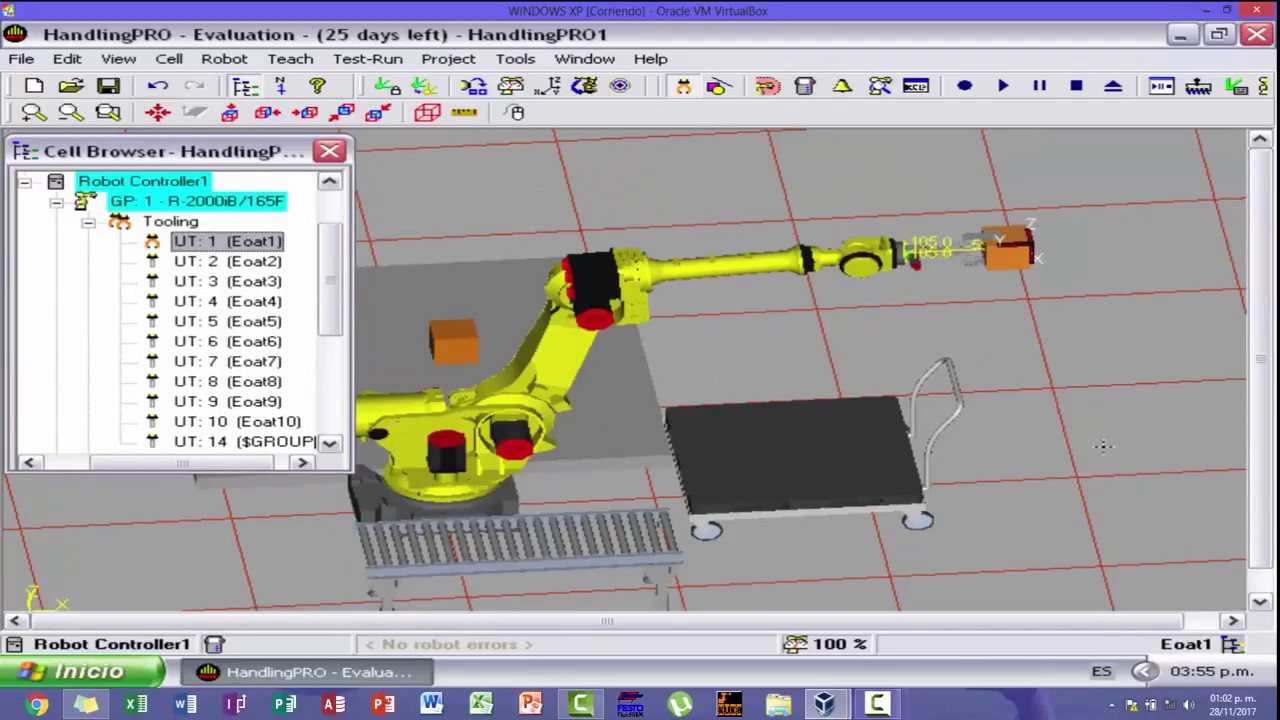Select Robot Controller1 in Cell Browser

(x=143, y=181)
